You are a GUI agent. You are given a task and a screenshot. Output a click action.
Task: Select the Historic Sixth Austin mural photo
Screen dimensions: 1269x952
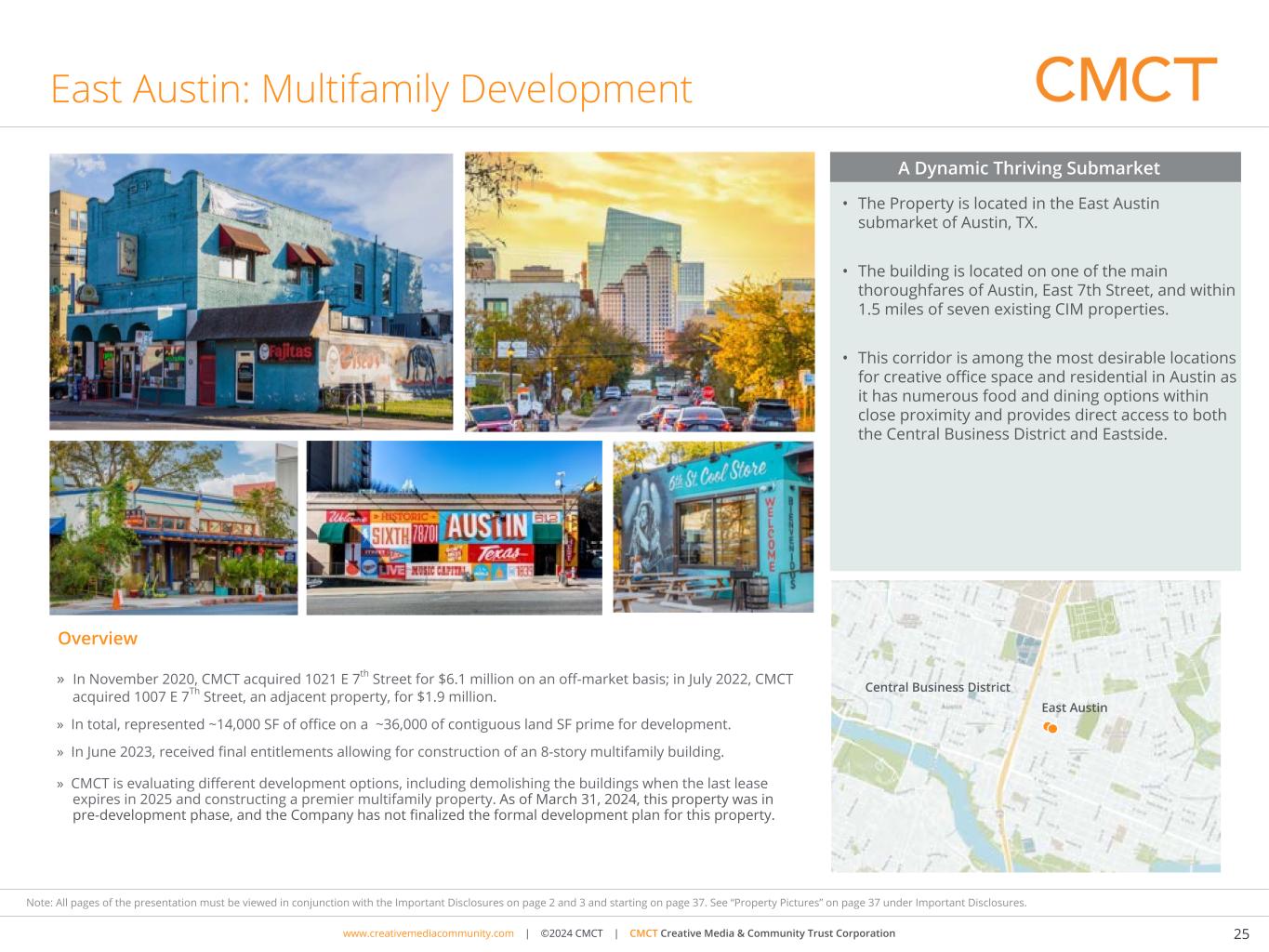[454, 527]
